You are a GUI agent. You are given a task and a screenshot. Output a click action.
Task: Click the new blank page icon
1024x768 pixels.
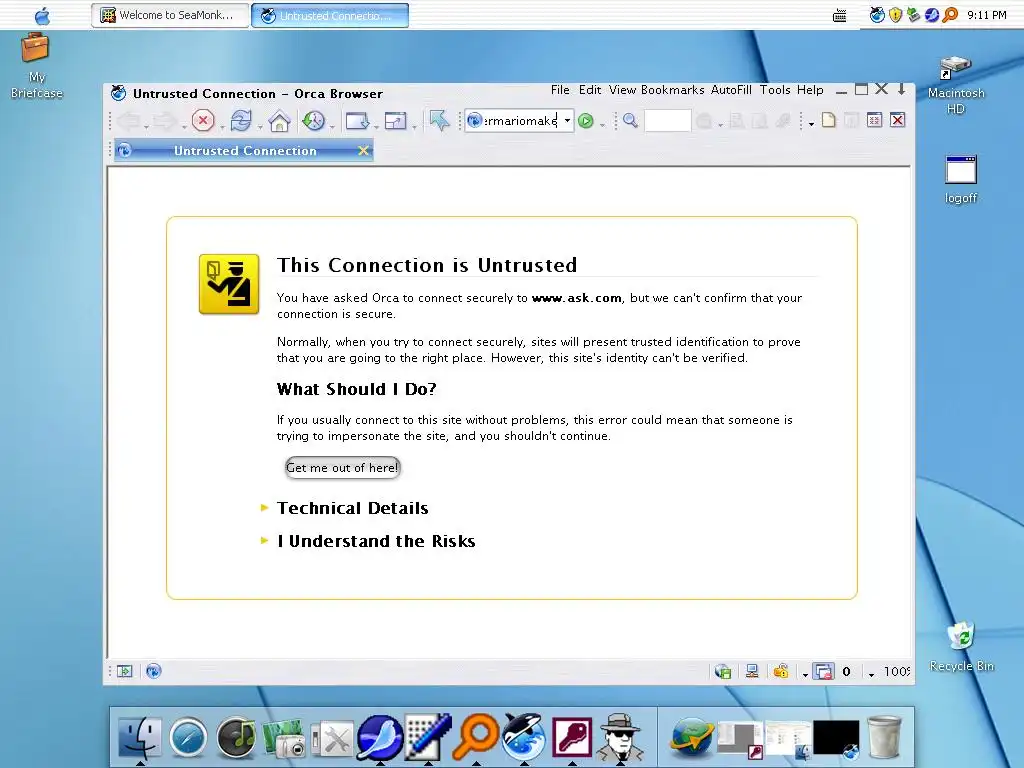(829, 120)
